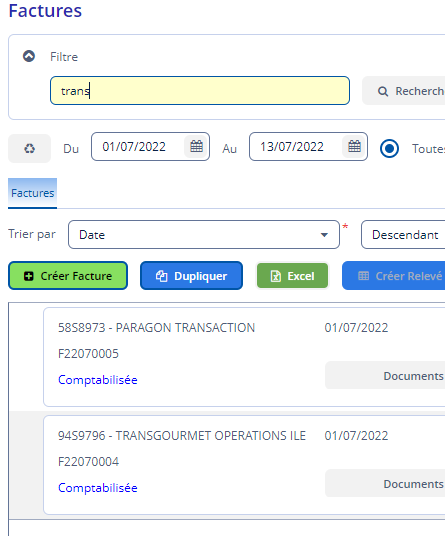Click the recycle reset icon button
This screenshot has height=536, width=445.
coord(29,148)
